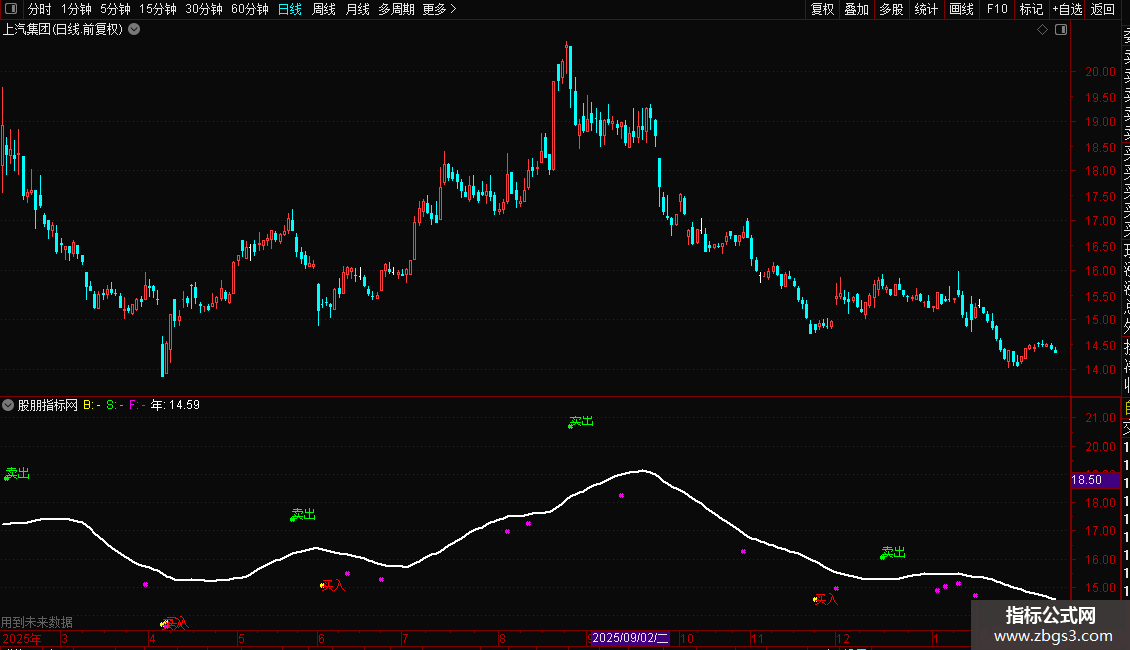1130x650 pixels.
Task: Click the 2025年 label on the time axis
Action: tap(22, 638)
